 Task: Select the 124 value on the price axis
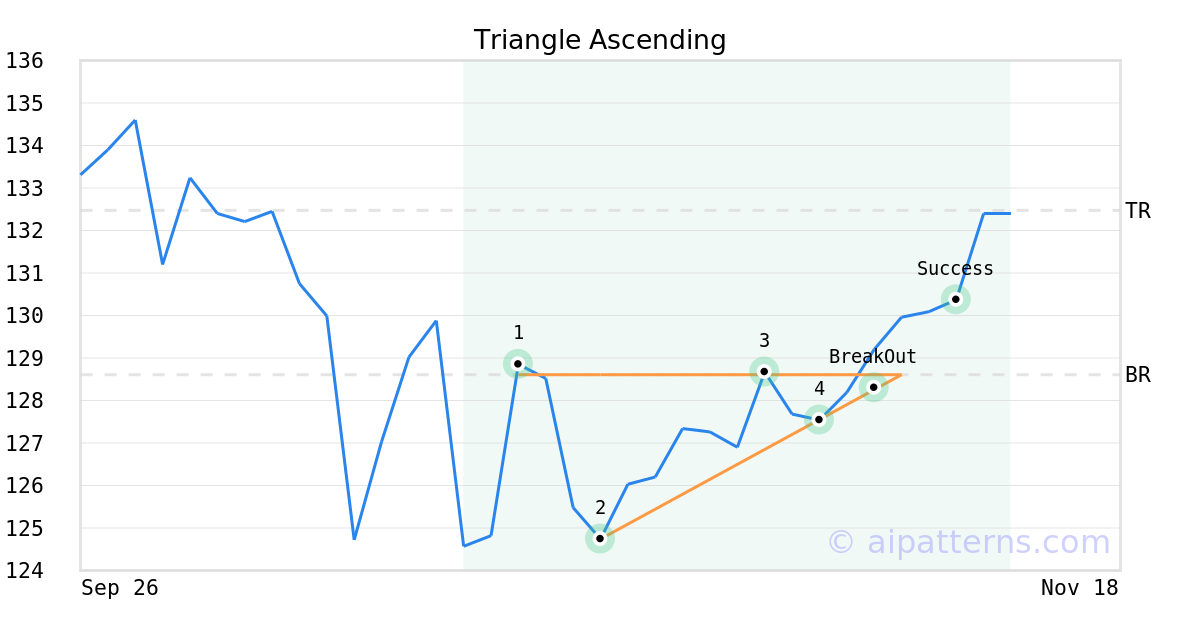(x=24, y=570)
